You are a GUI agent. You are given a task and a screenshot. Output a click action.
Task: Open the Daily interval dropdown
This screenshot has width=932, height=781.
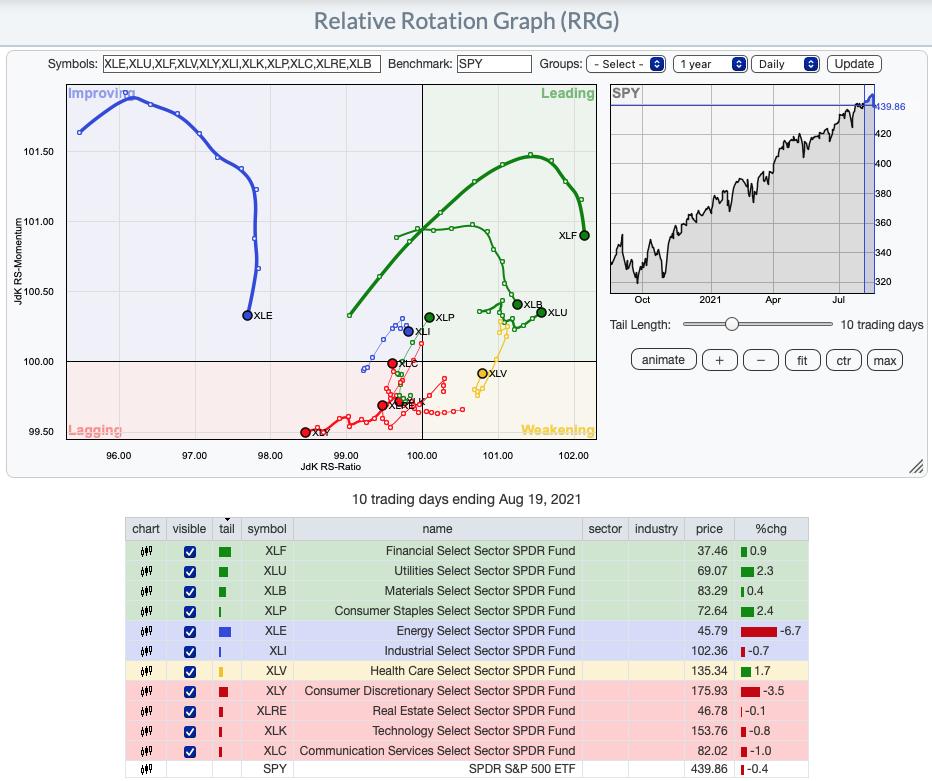(785, 64)
